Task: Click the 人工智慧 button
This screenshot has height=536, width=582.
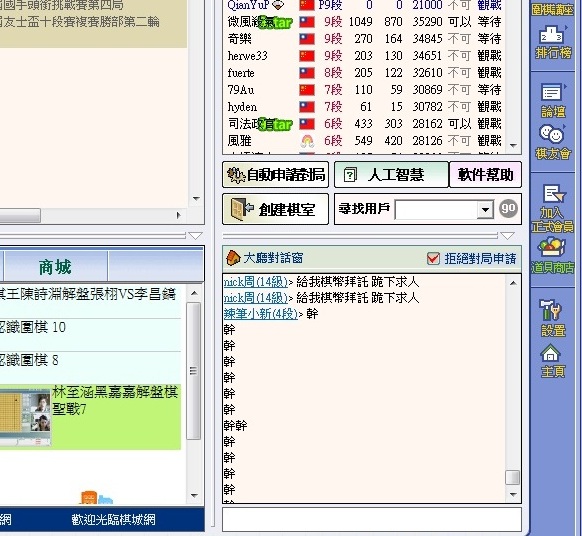Action: point(392,174)
